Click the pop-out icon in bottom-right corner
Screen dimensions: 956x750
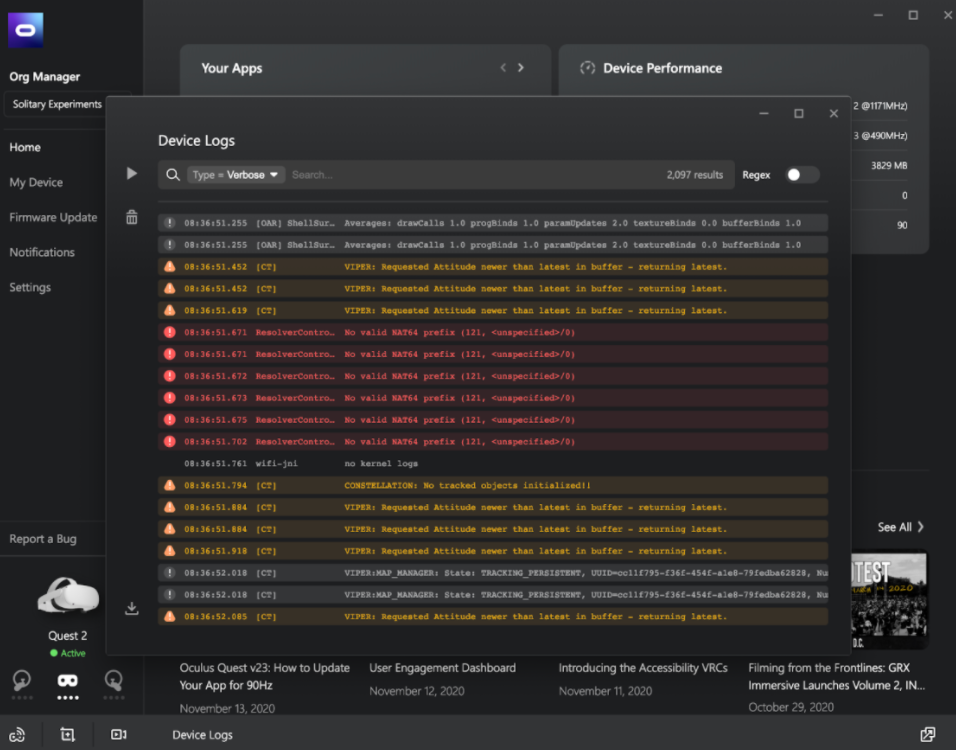point(928,735)
